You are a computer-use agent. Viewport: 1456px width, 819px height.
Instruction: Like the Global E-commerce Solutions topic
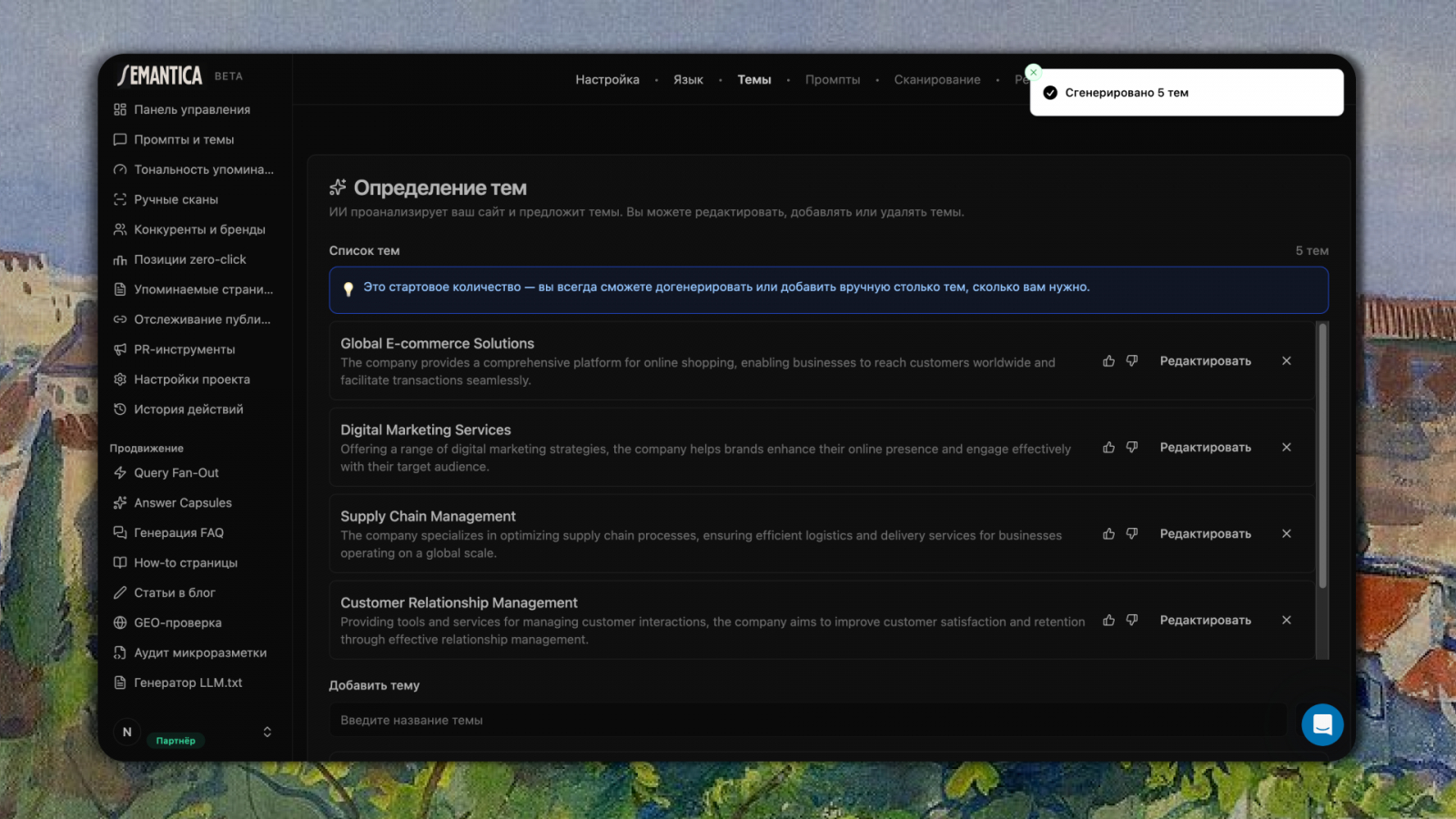tap(1108, 361)
